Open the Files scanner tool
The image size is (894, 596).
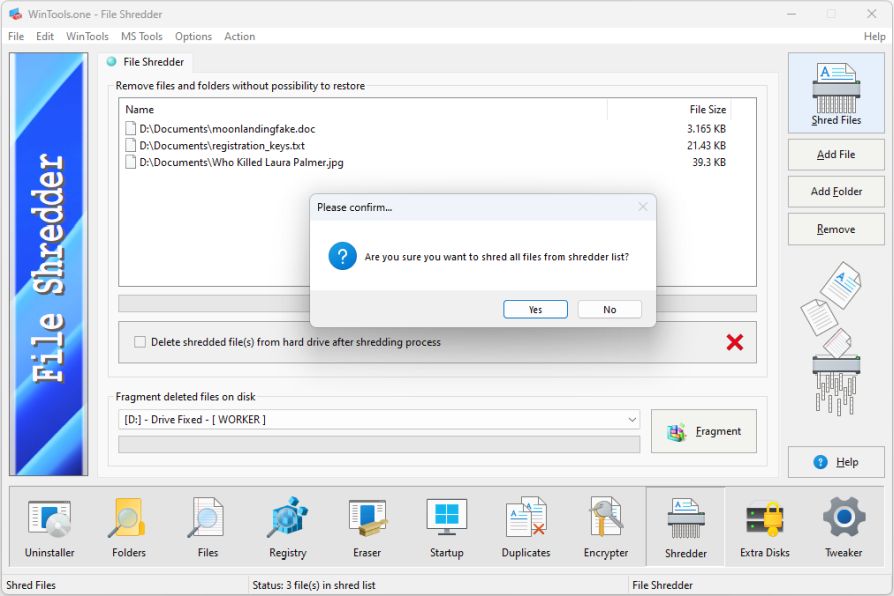(208, 528)
